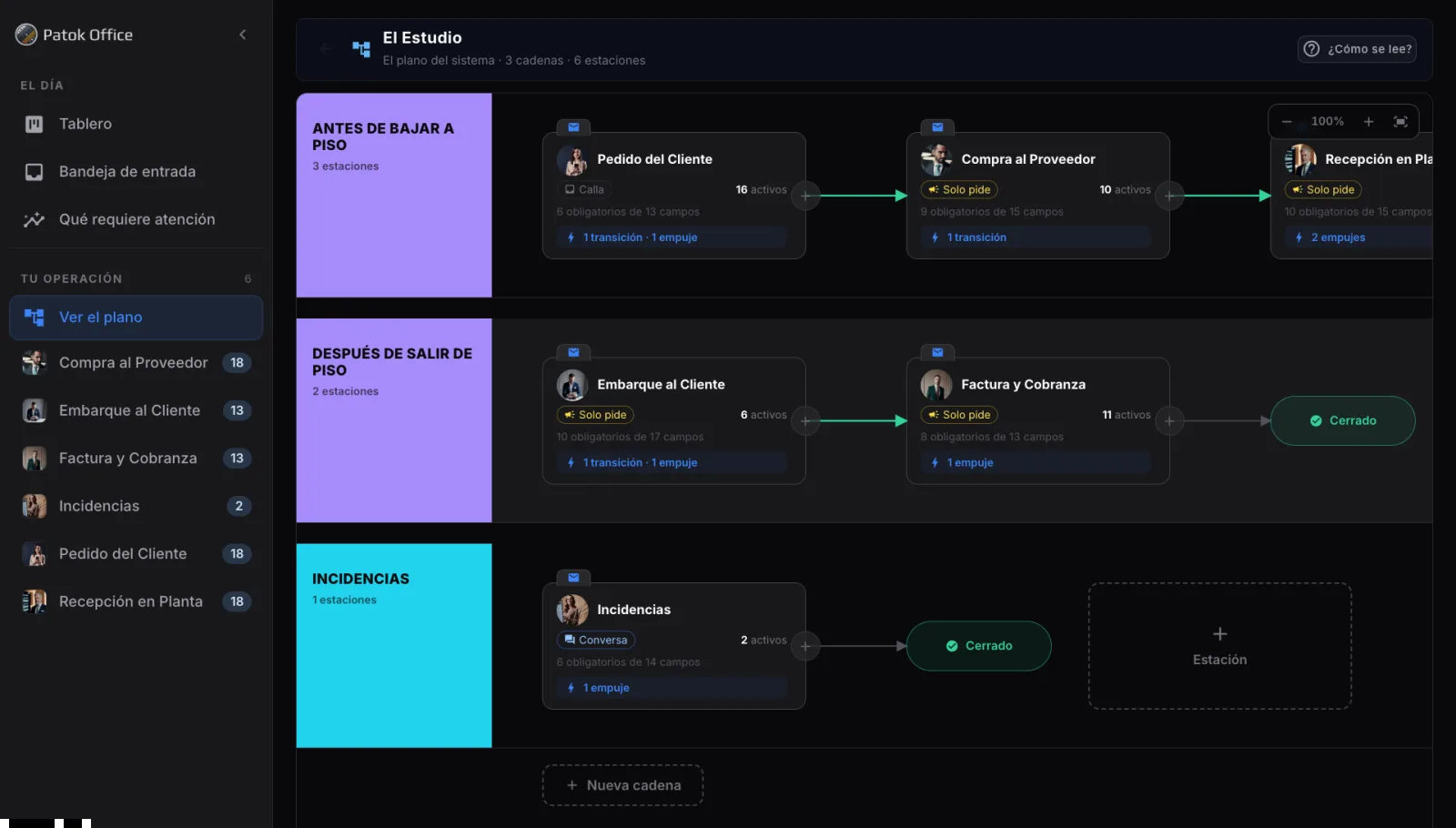Open the Tablero page

tap(136, 124)
